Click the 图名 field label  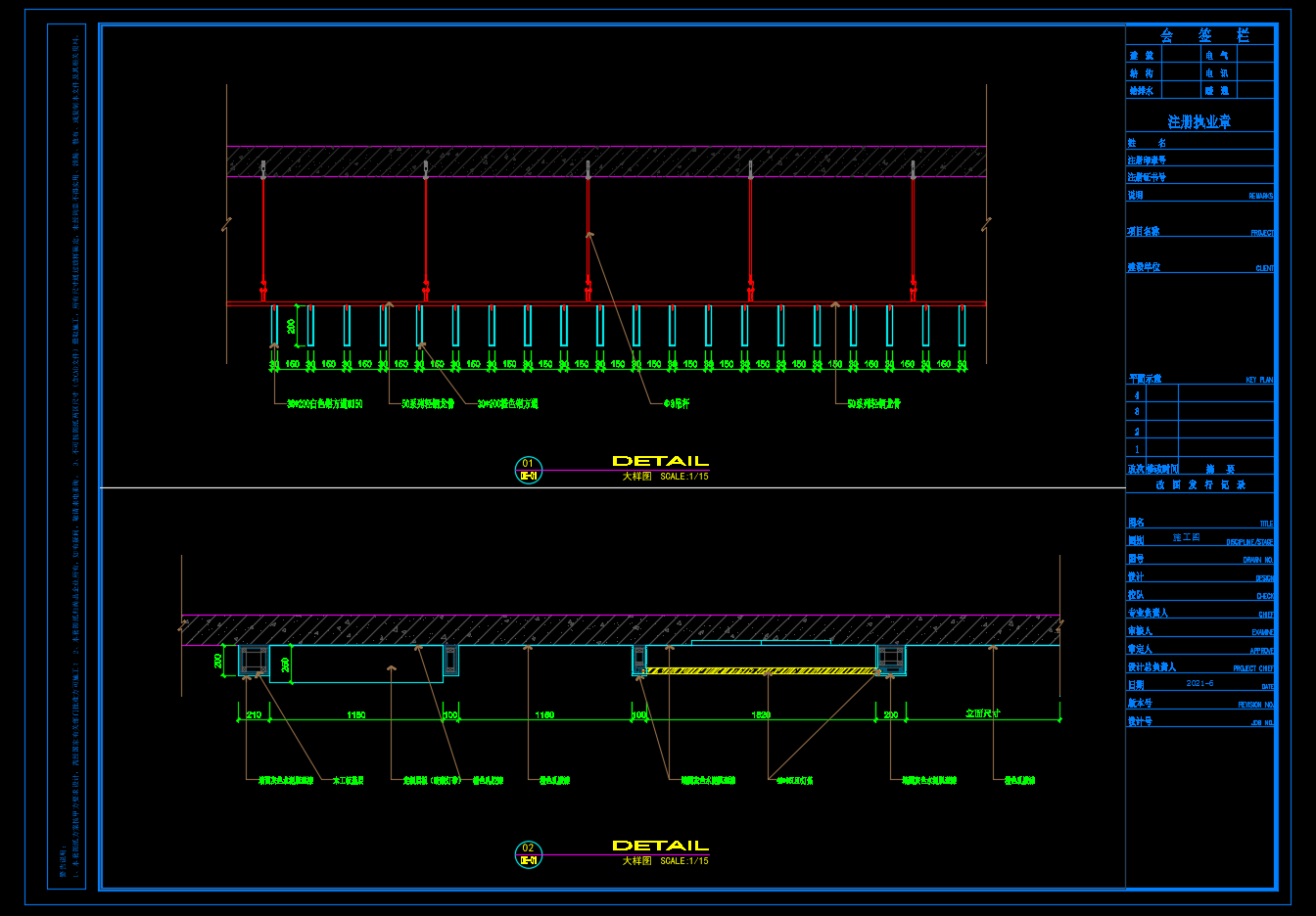[x=1136, y=524]
